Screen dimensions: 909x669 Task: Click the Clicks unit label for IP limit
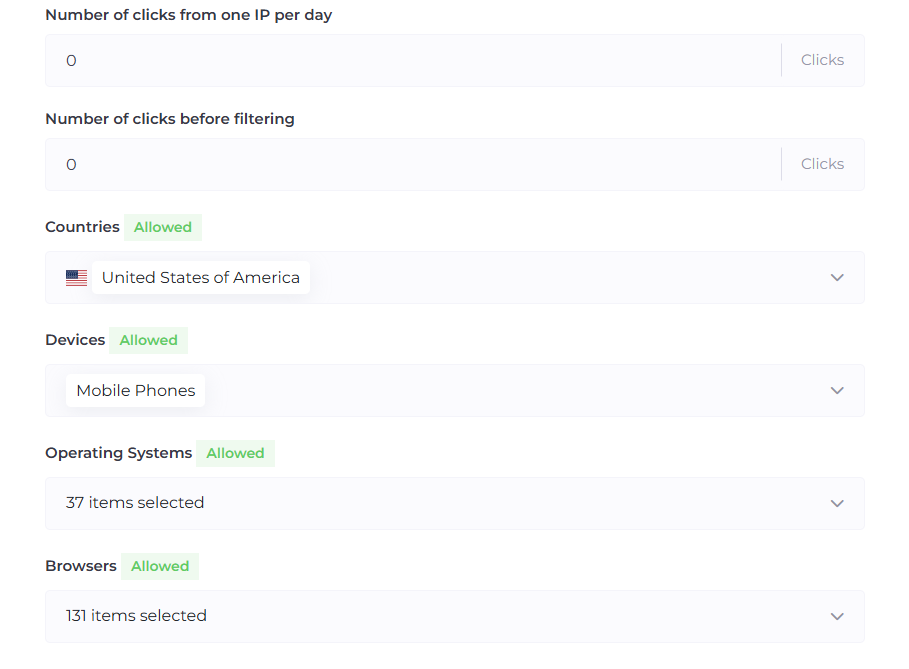(822, 60)
